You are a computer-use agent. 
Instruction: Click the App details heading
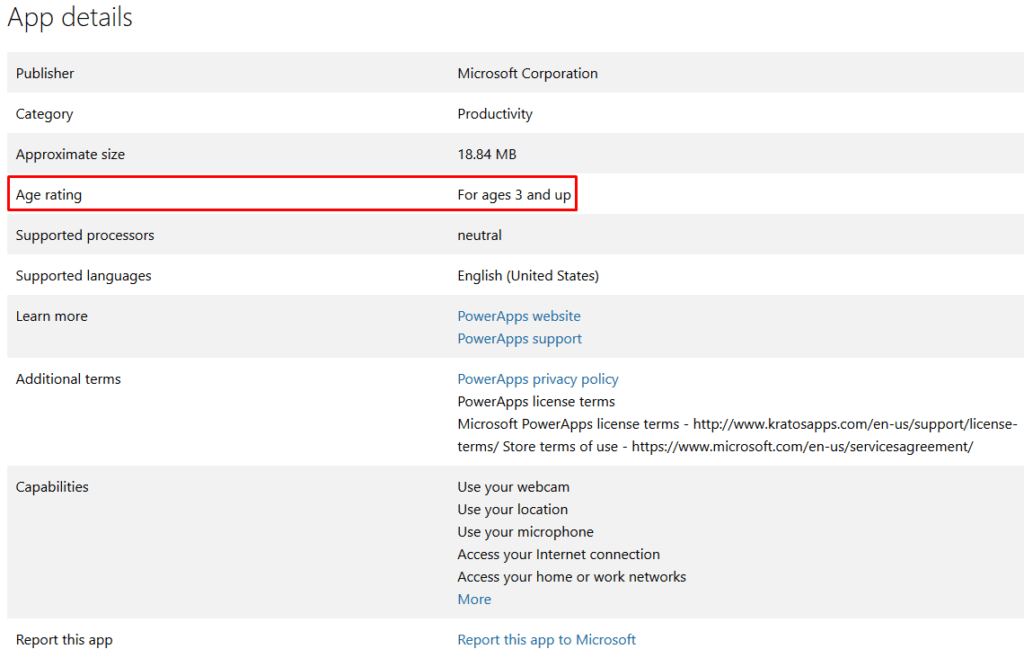[x=69, y=17]
